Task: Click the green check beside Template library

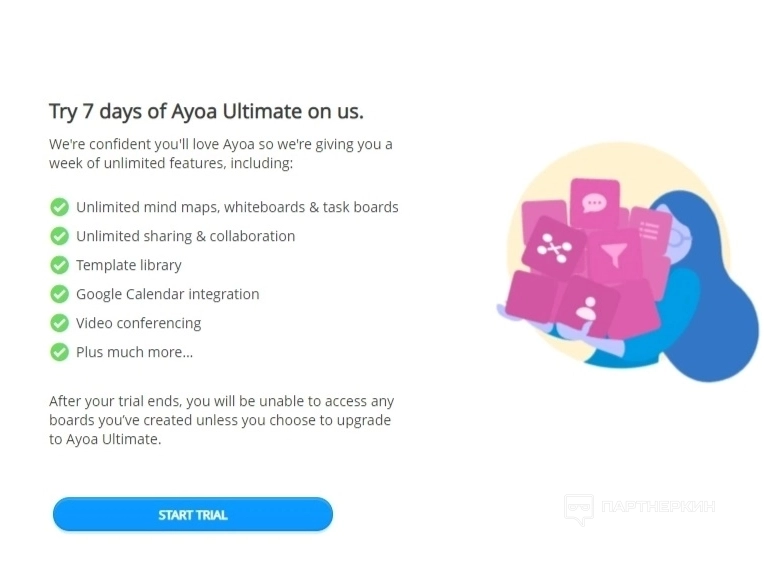Action: click(59, 265)
